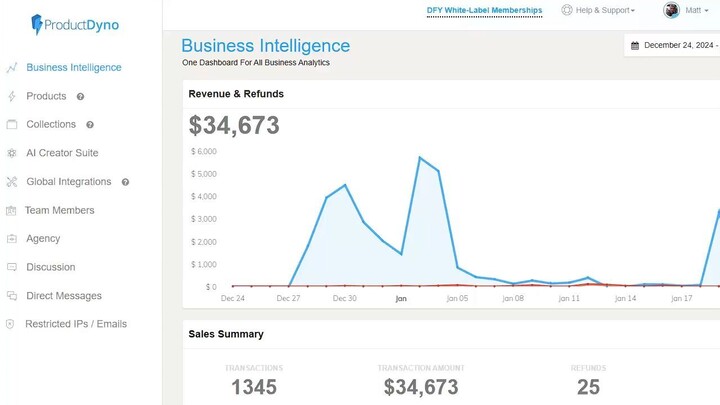Follow the DFY White-Label Memberships link
720x405 pixels.
coord(484,10)
